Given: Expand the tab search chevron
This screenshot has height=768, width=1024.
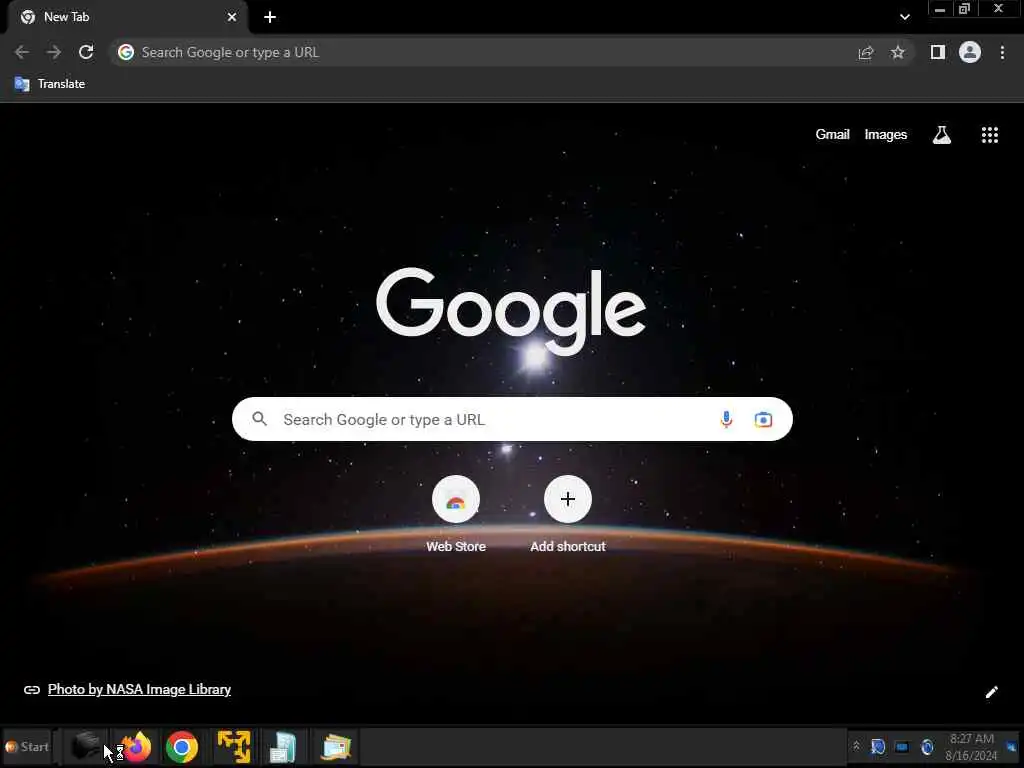Looking at the screenshot, I should (x=904, y=17).
